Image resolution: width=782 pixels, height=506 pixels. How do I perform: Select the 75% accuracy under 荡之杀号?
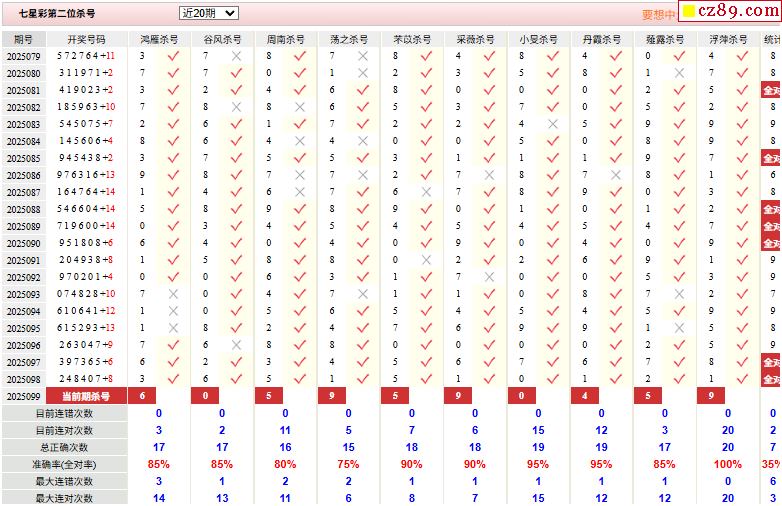pos(348,464)
